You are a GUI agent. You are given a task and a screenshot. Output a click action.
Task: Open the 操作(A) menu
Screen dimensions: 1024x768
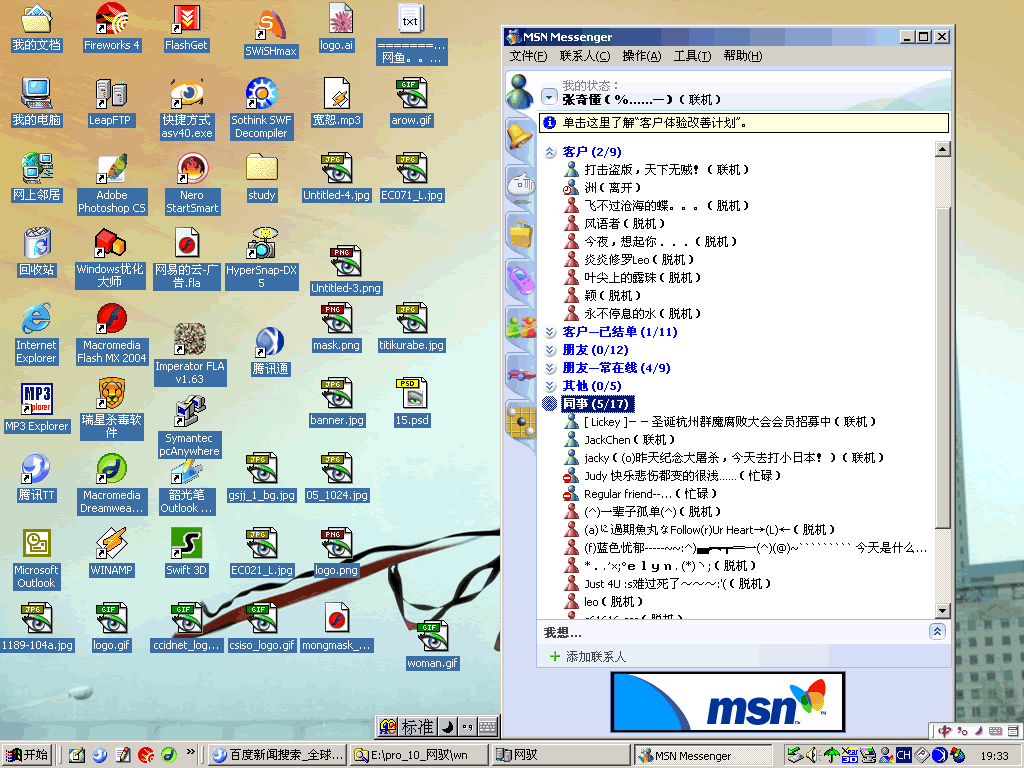(642, 56)
